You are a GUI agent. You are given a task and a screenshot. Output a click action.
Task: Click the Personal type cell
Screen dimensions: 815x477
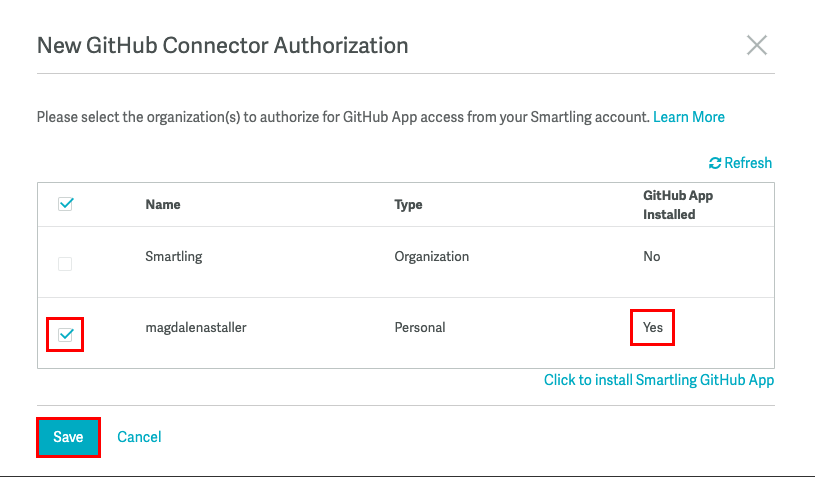pyautogui.click(x=420, y=327)
